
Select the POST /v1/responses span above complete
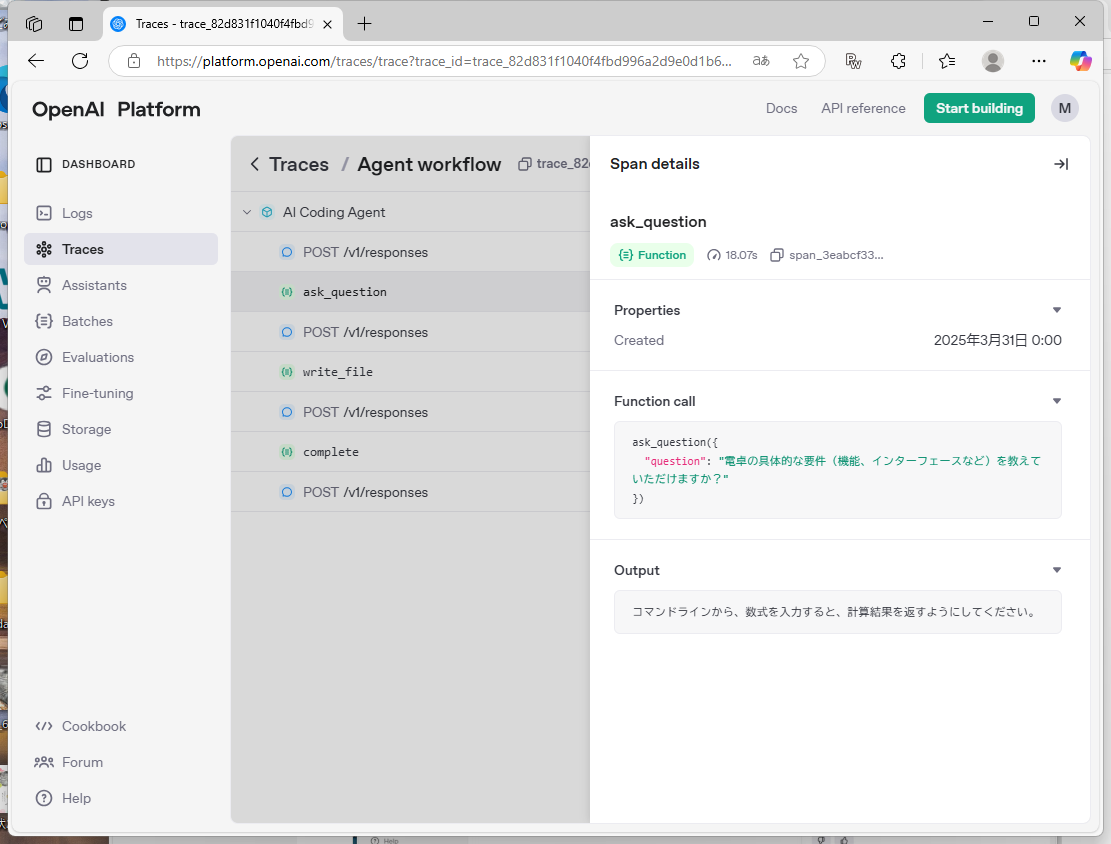point(410,412)
